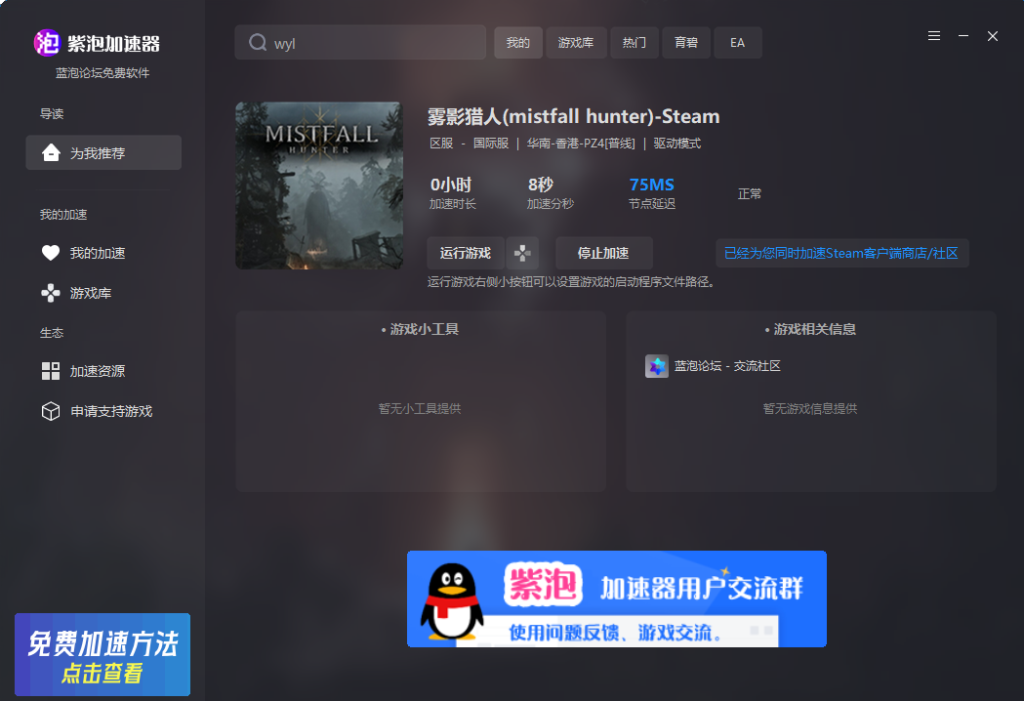Click the 国际服 region text
1024x701 pixels.
coord(491,143)
